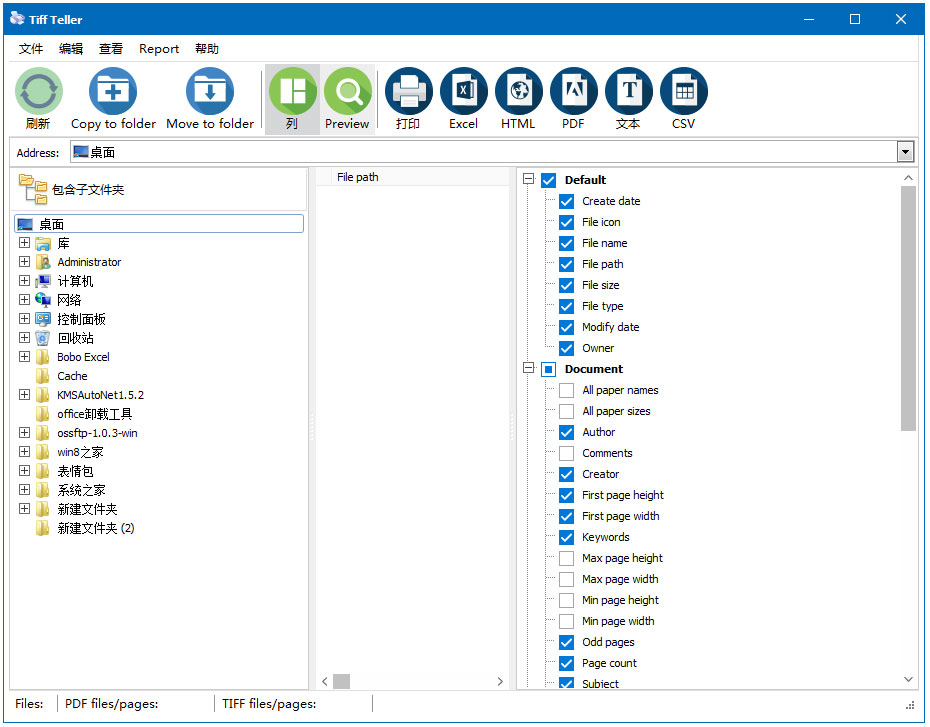Expand the Bobo Excel tree node
Image resolution: width=930 pixels, height=727 pixels.
coord(24,356)
